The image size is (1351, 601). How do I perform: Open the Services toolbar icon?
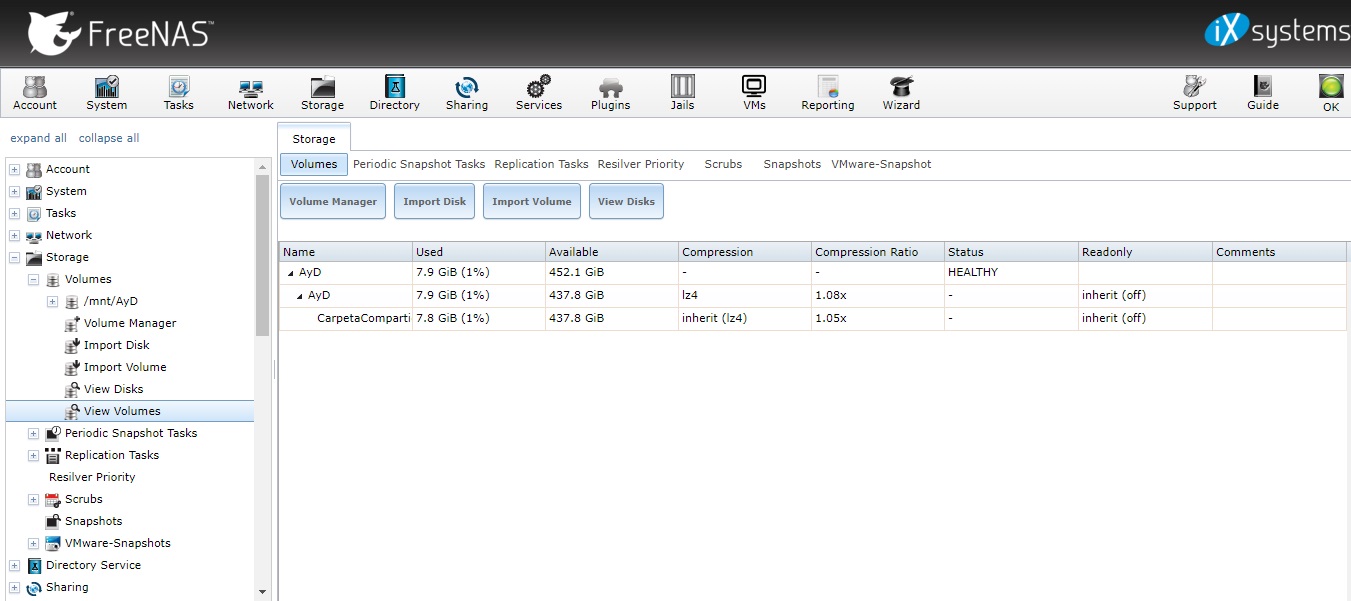539,93
